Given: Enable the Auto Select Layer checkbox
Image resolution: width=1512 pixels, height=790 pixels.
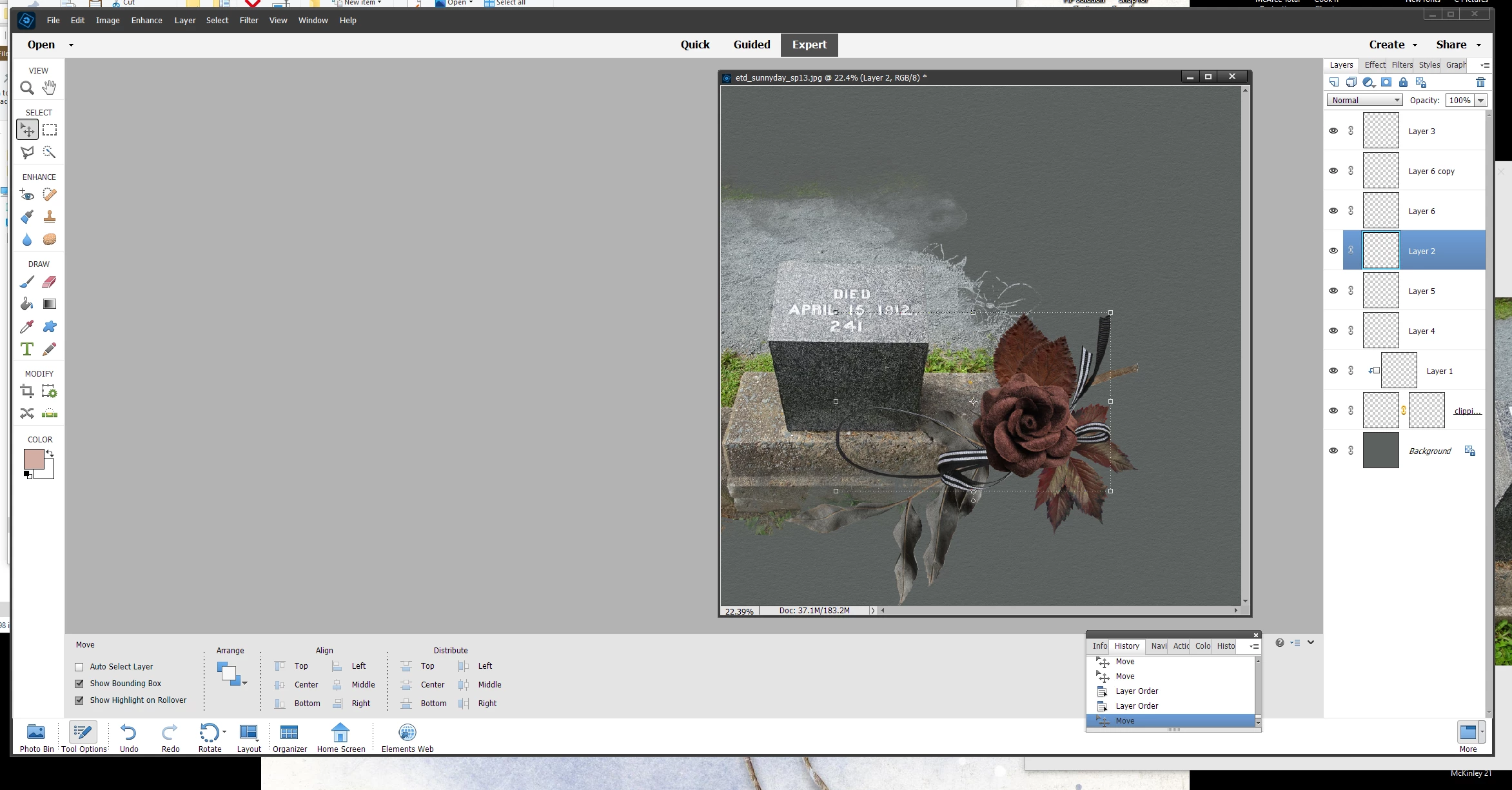Looking at the screenshot, I should pos(79,667).
